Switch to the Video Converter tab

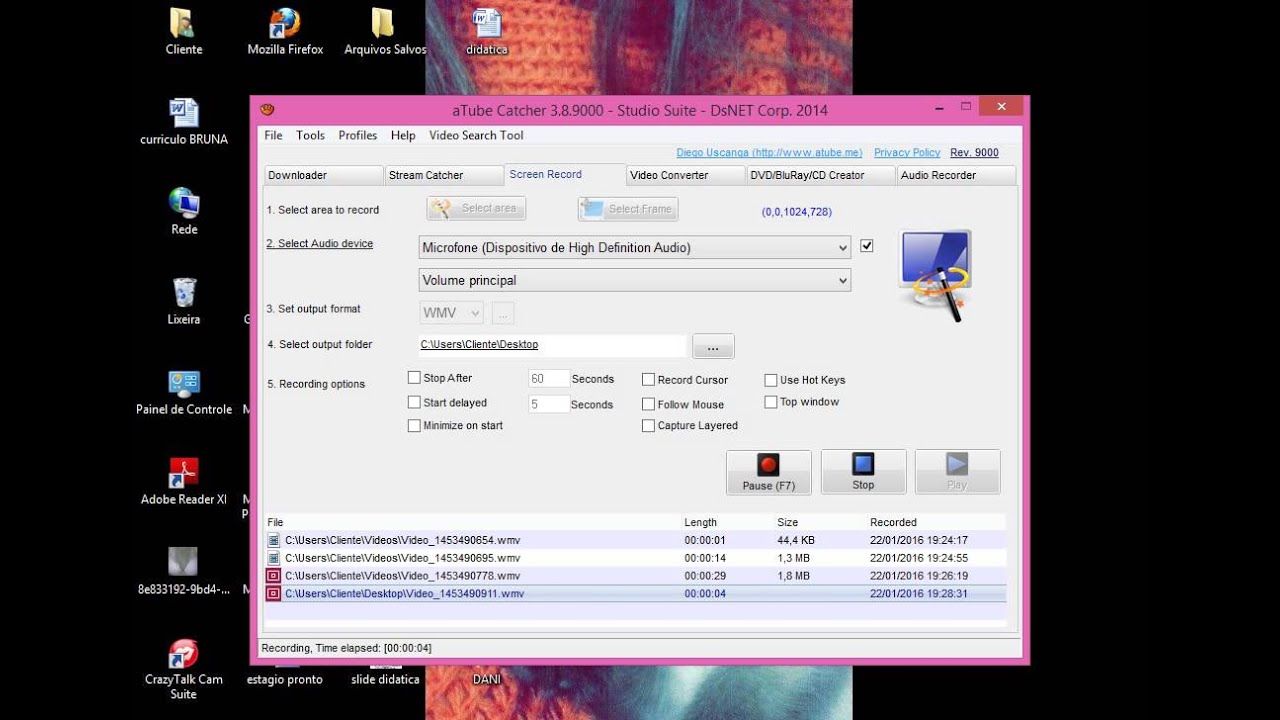coord(687,175)
